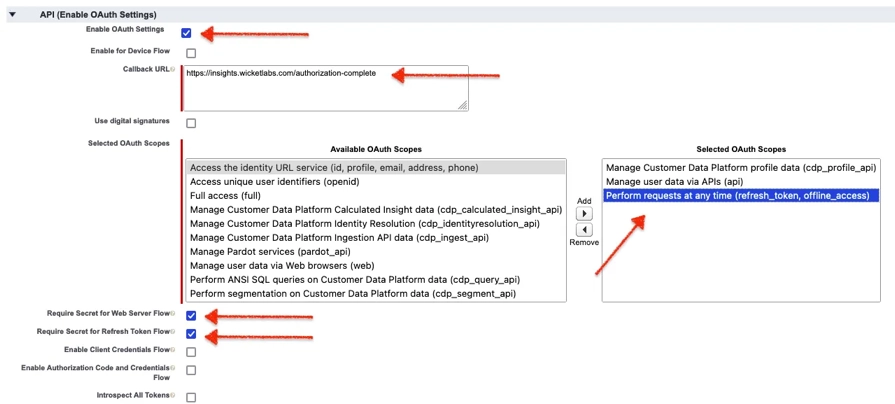Select Access the identity URL service scope
This screenshot has width=895, height=404.
click(x=333, y=168)
